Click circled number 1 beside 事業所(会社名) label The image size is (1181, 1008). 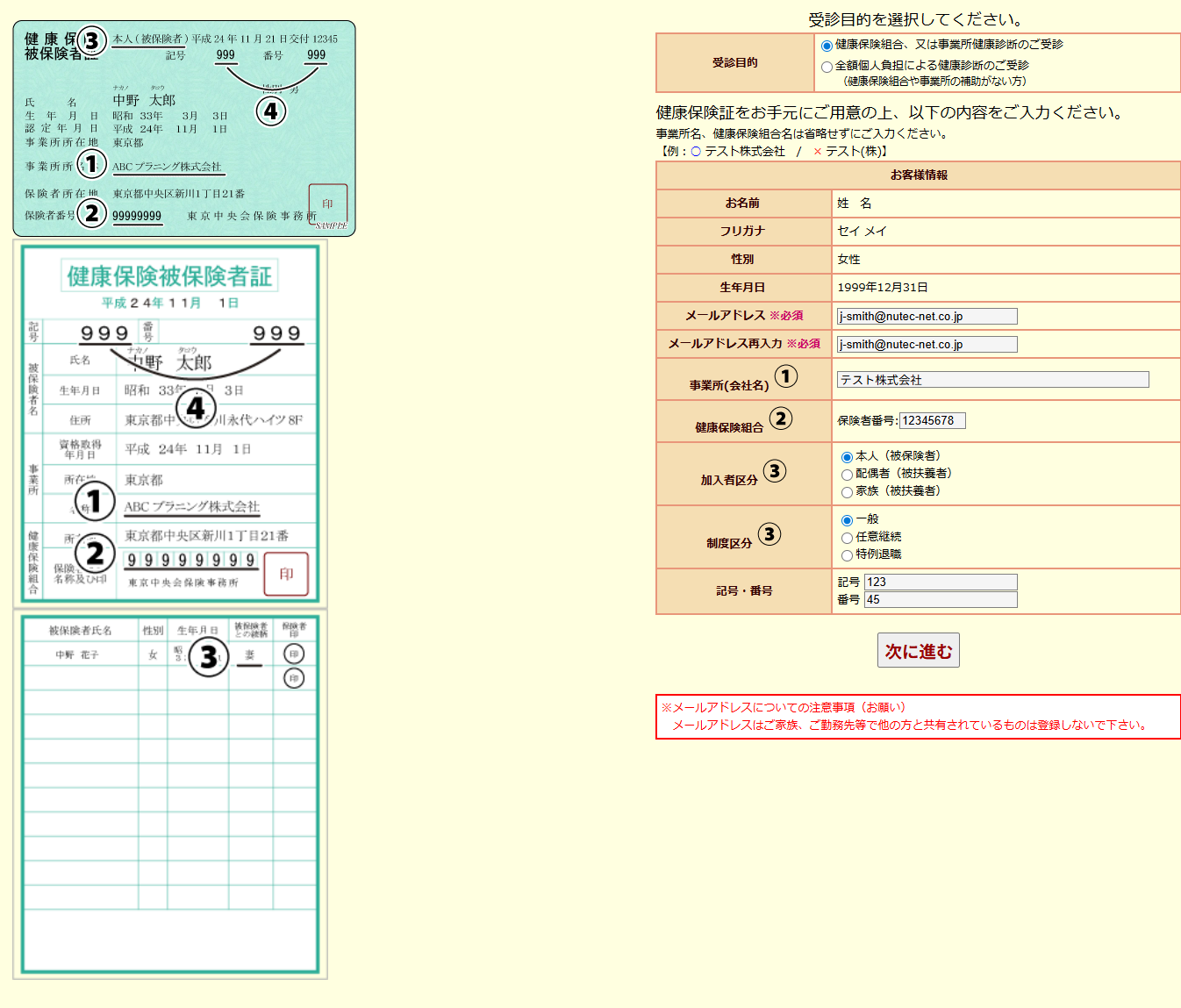pos(785,376)
